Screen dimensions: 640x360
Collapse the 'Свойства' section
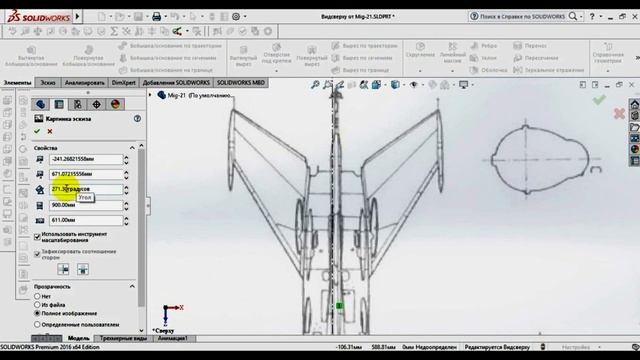pyautogui.click(x=132, y=148)
